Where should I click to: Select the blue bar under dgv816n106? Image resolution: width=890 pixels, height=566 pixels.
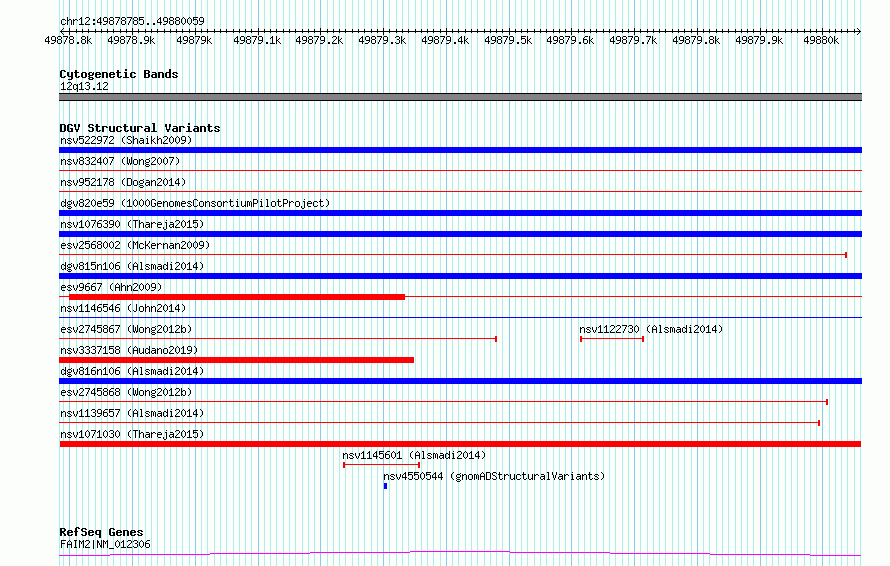460,381
